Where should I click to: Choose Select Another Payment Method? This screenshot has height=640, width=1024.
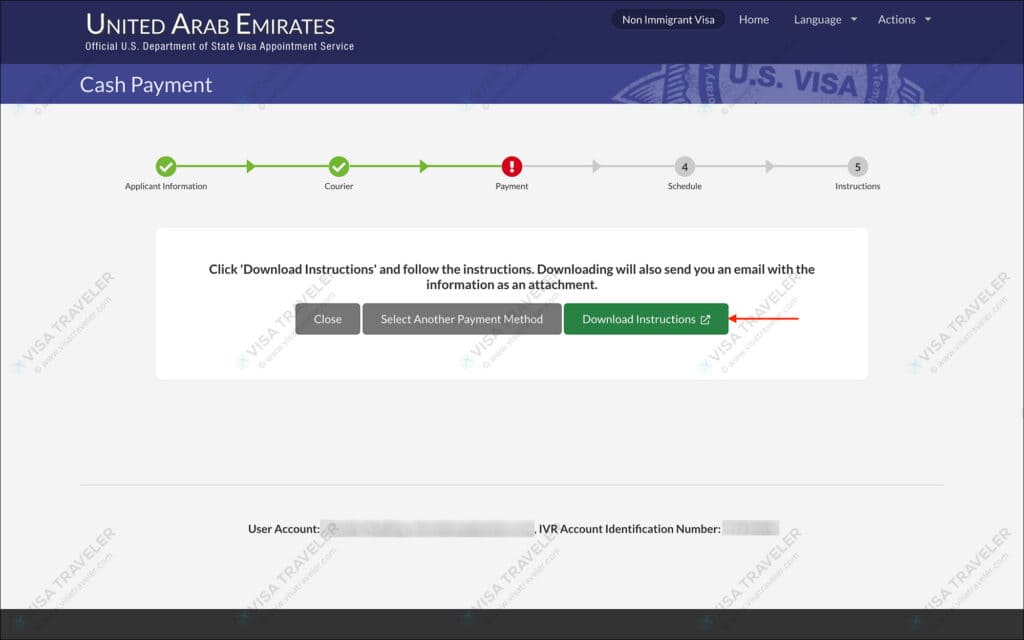[462, 319]
